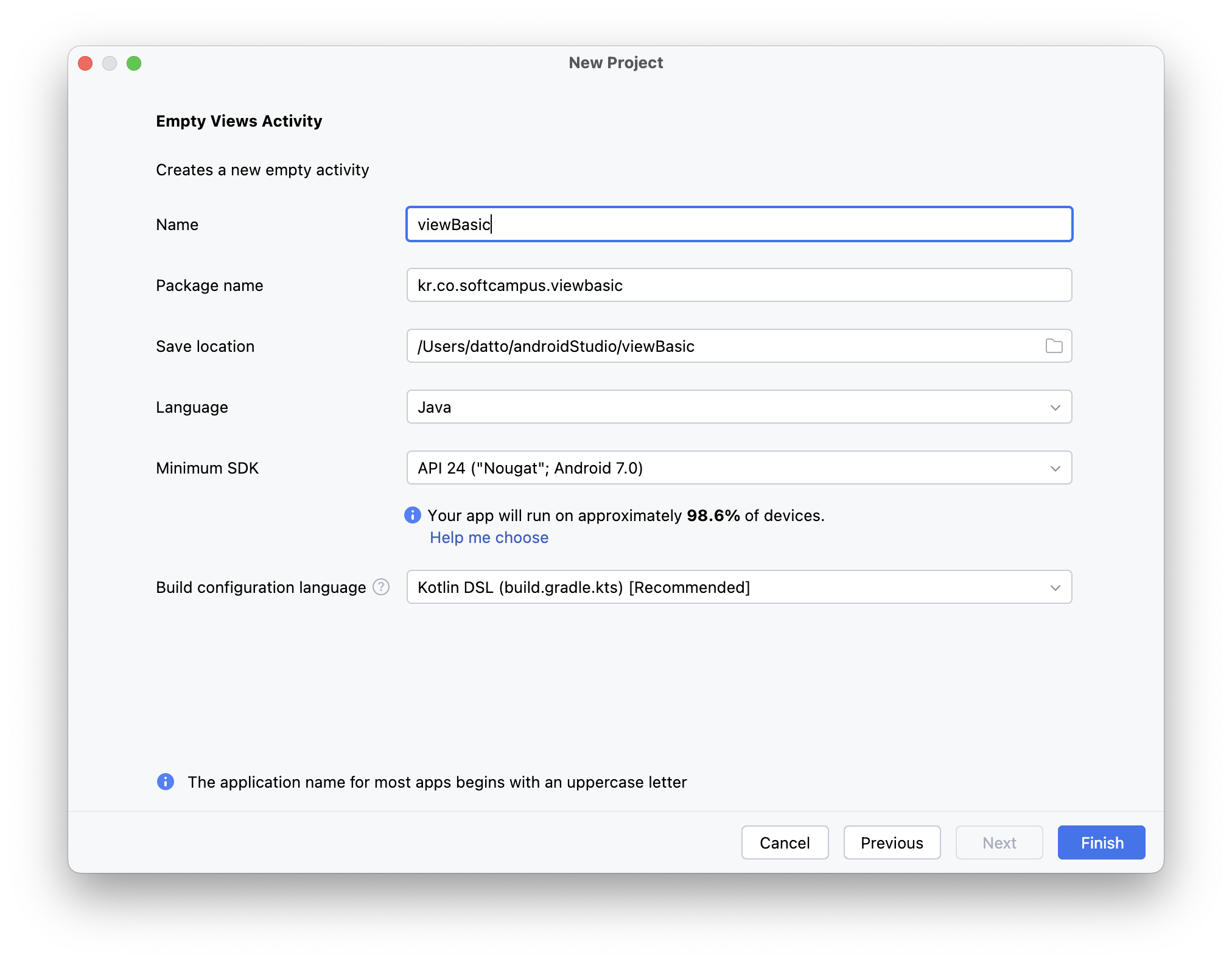The height and width of the screenshot is (963, 1232).
Task: Open the Help me choose link
Action: 489,538
